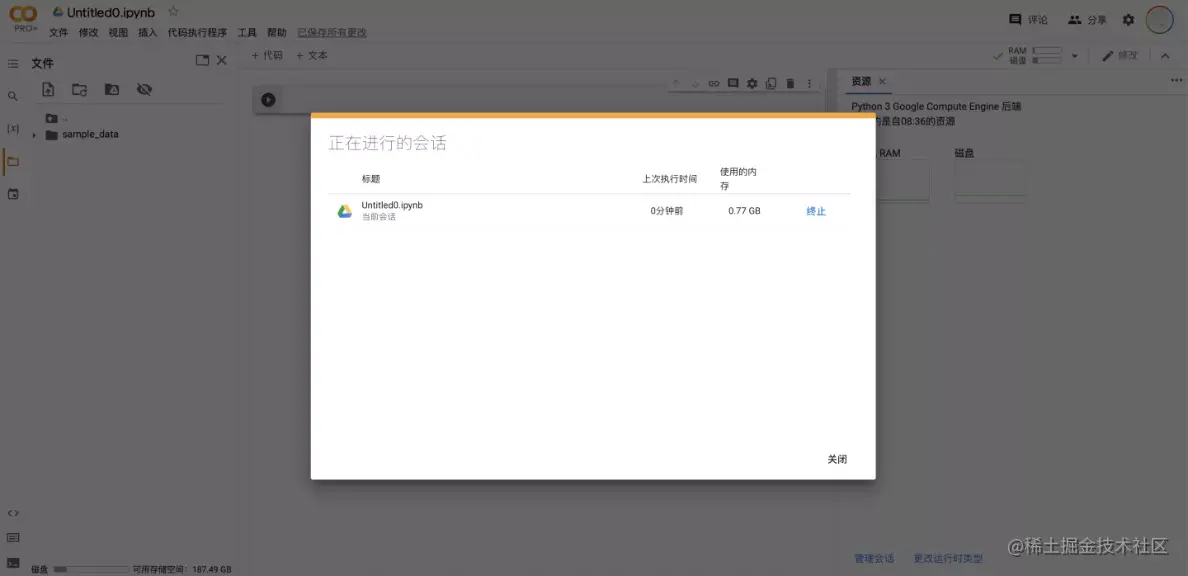
Task: Open the 文件 menu
Action: click(58, 33)
